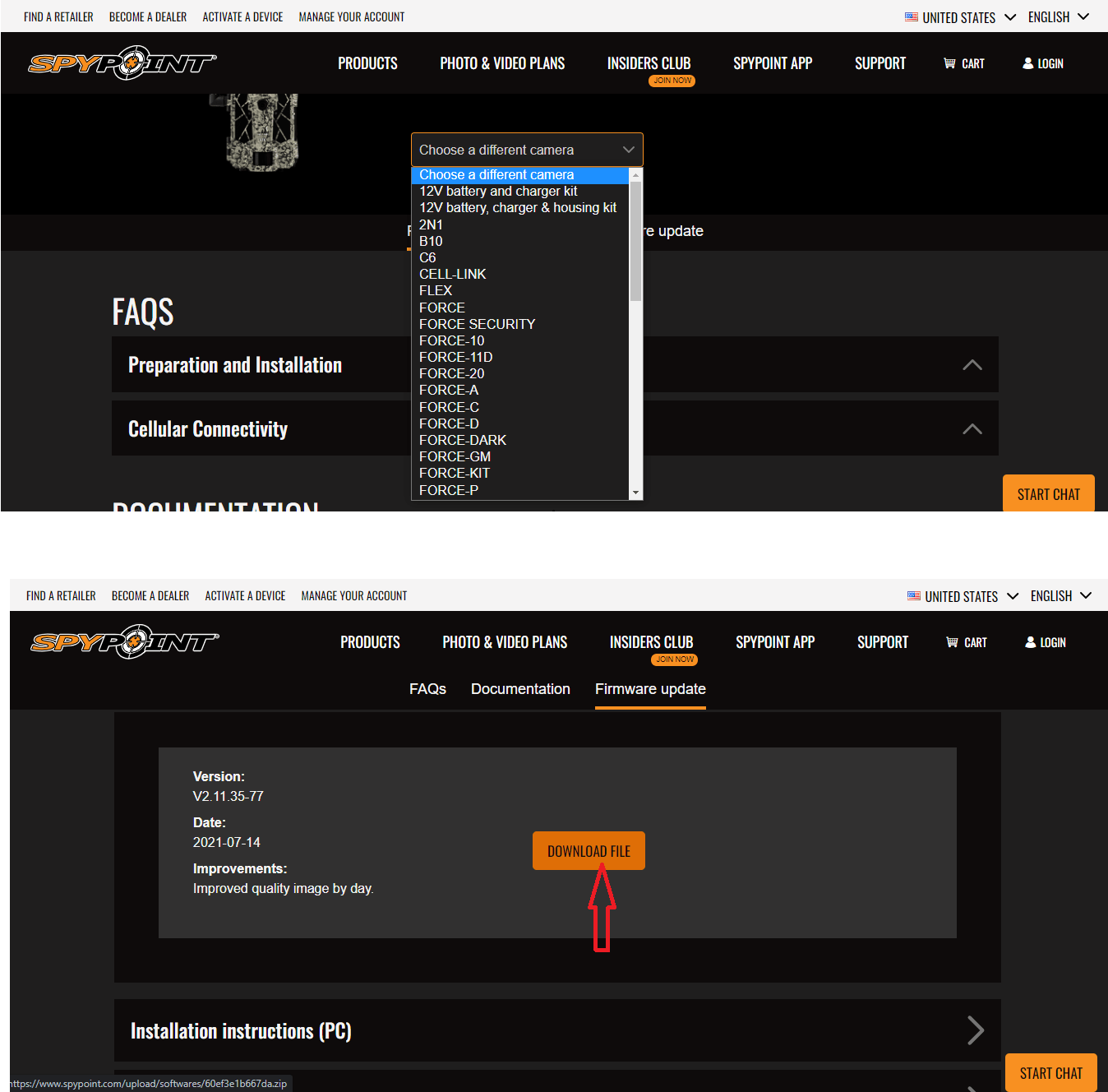Expand Installation instructions (PC) chevron
Viewport: 1108px width, 1092px height.
point(976,1030)
